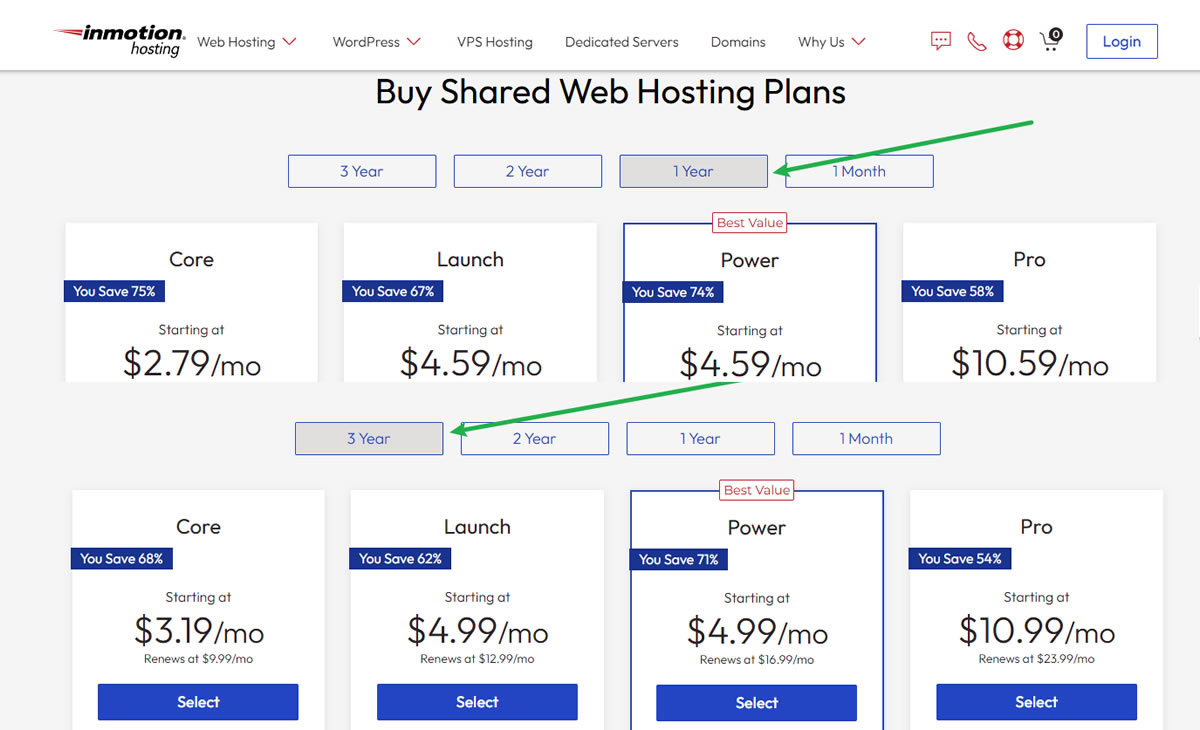
Task: Click 'Renews at $16.99/mo' text
Action: coord(757,660)
